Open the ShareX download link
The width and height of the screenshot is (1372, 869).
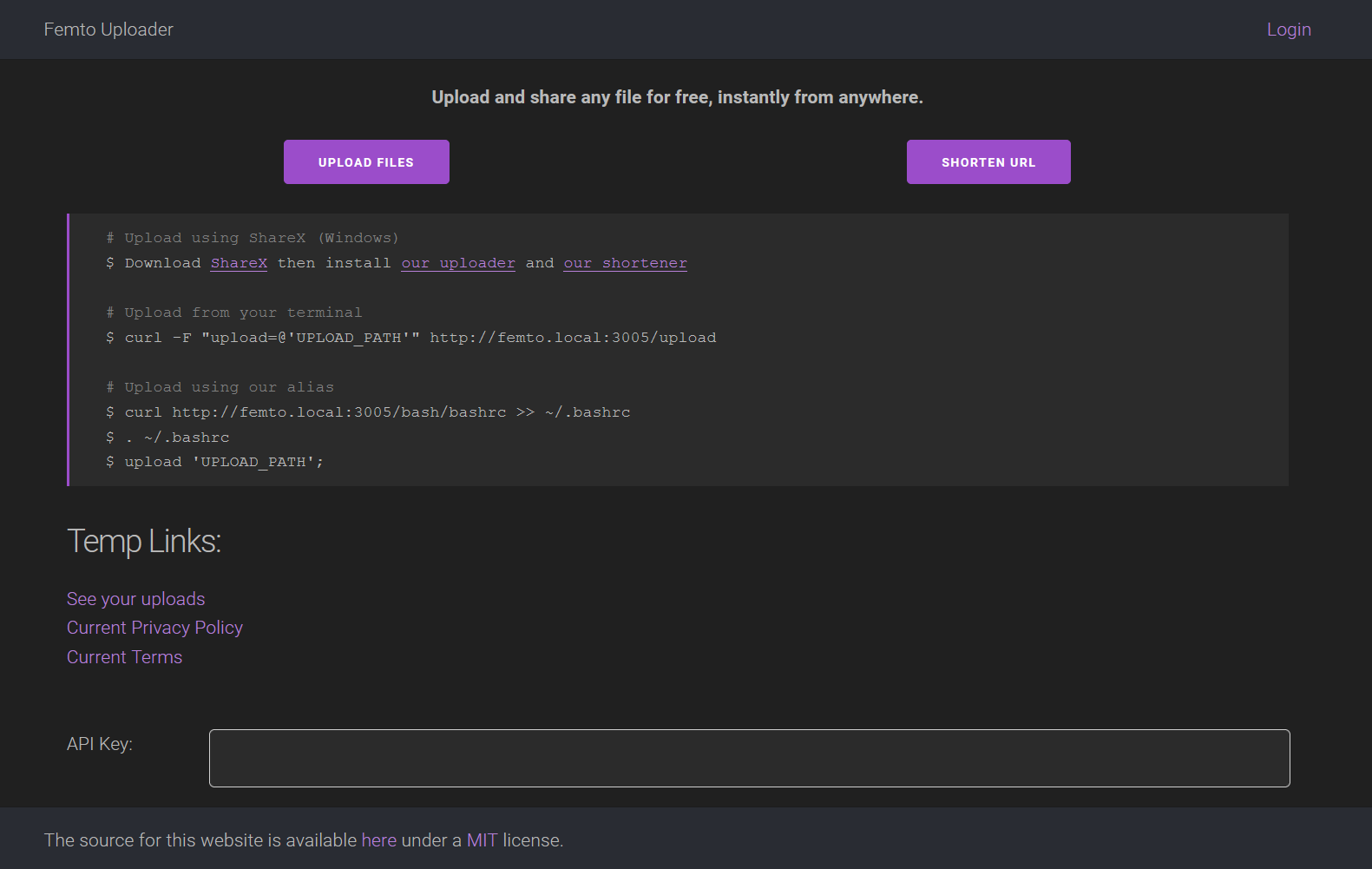[x=239, y=263]
